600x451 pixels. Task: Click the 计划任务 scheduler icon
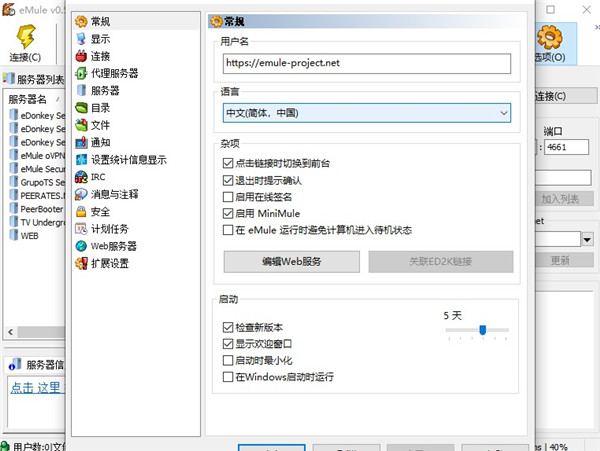coord(81,229)
